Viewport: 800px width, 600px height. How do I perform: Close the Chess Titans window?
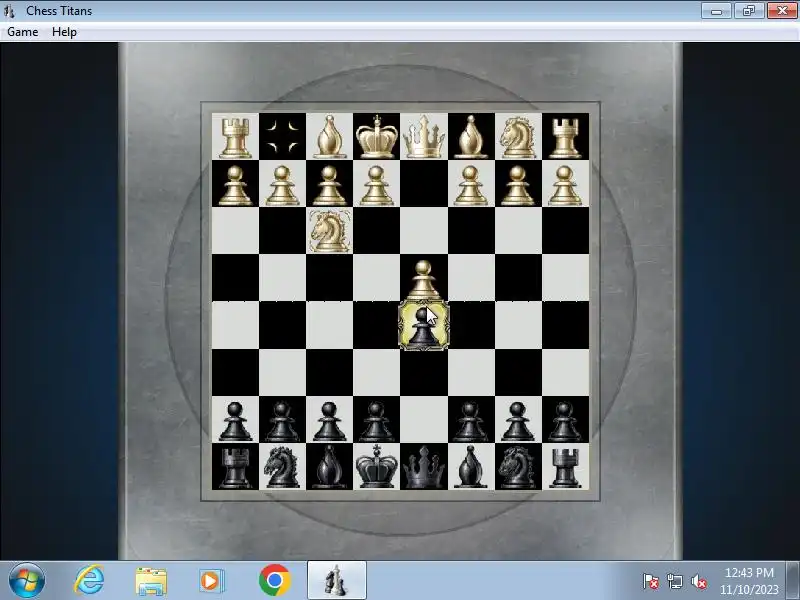pos(782,11)
